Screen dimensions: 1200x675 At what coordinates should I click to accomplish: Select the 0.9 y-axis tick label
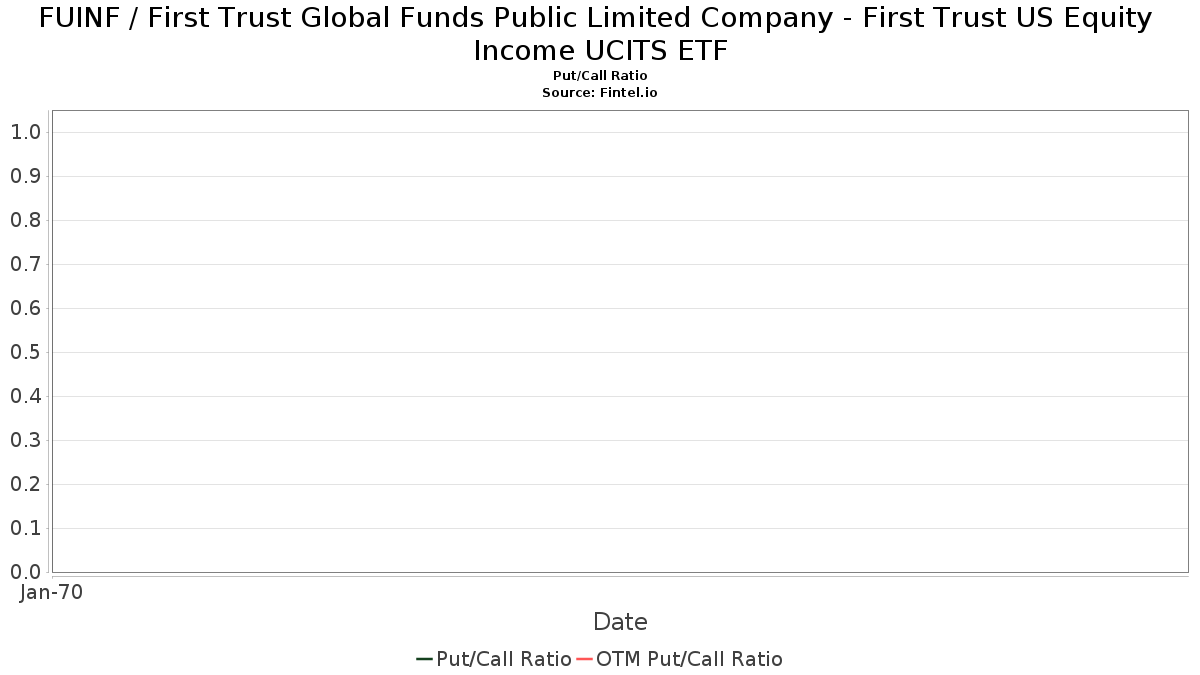25,176
